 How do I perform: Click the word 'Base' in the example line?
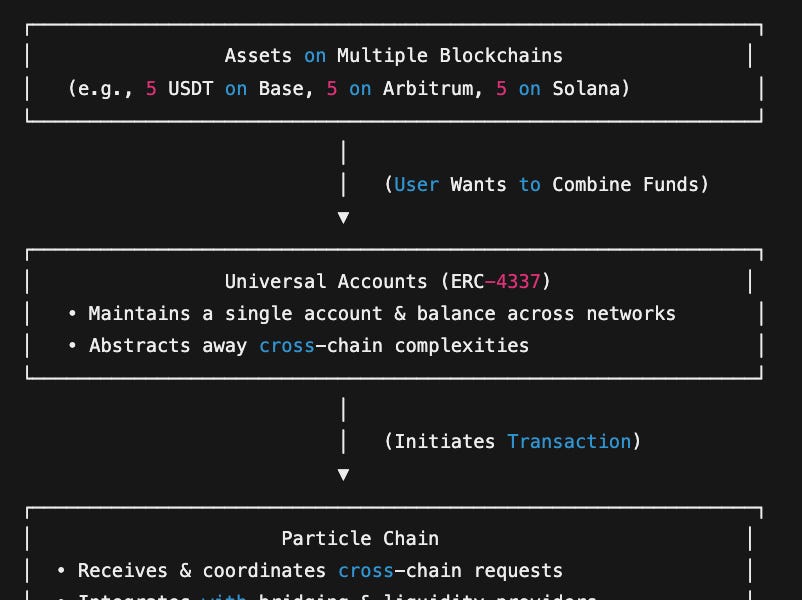281,88
